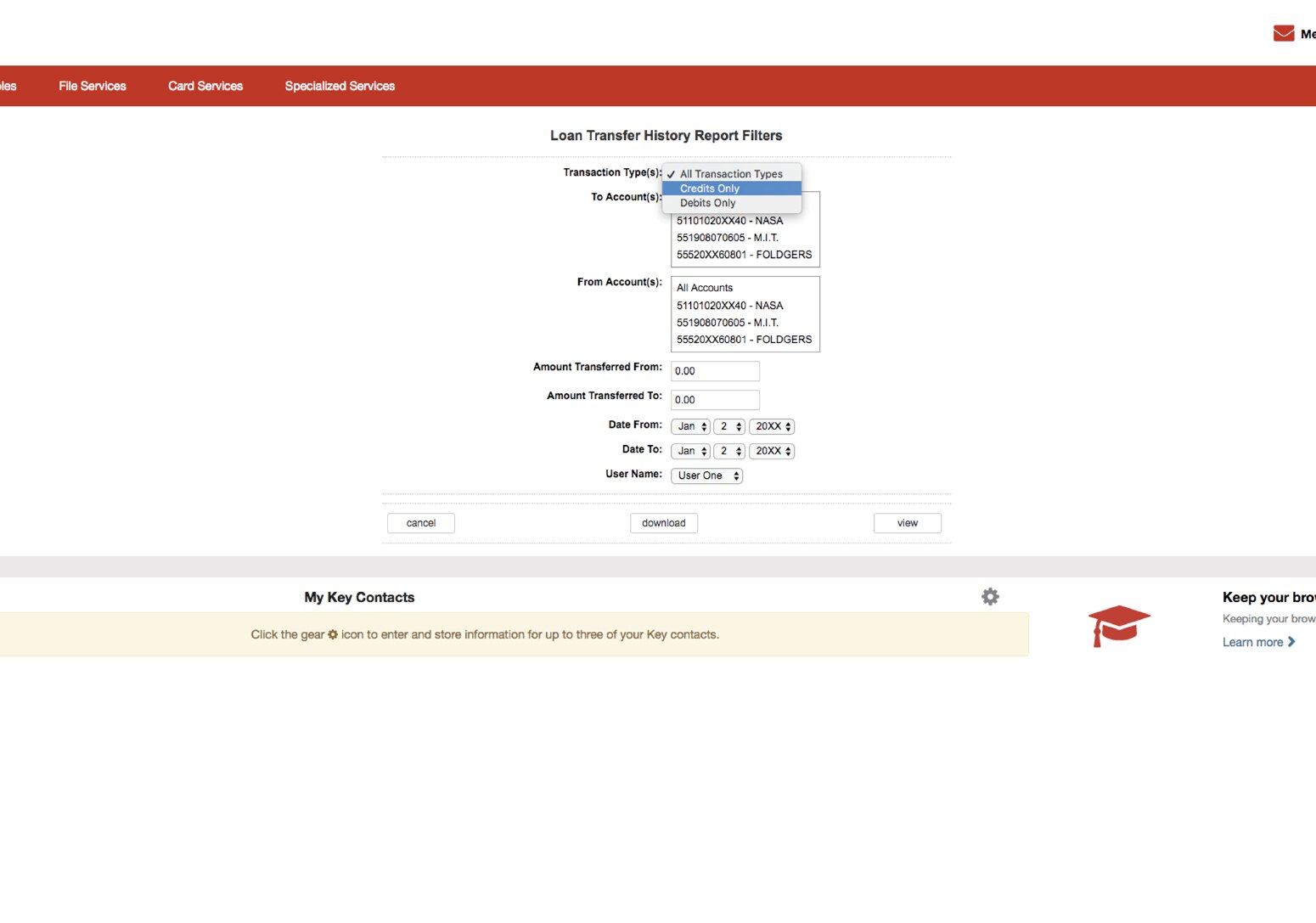The height and width of the screenshot is (923, 1316).
Task: Select 551908070605 - M.I.T. in From Account(s)
Action: 727,323
